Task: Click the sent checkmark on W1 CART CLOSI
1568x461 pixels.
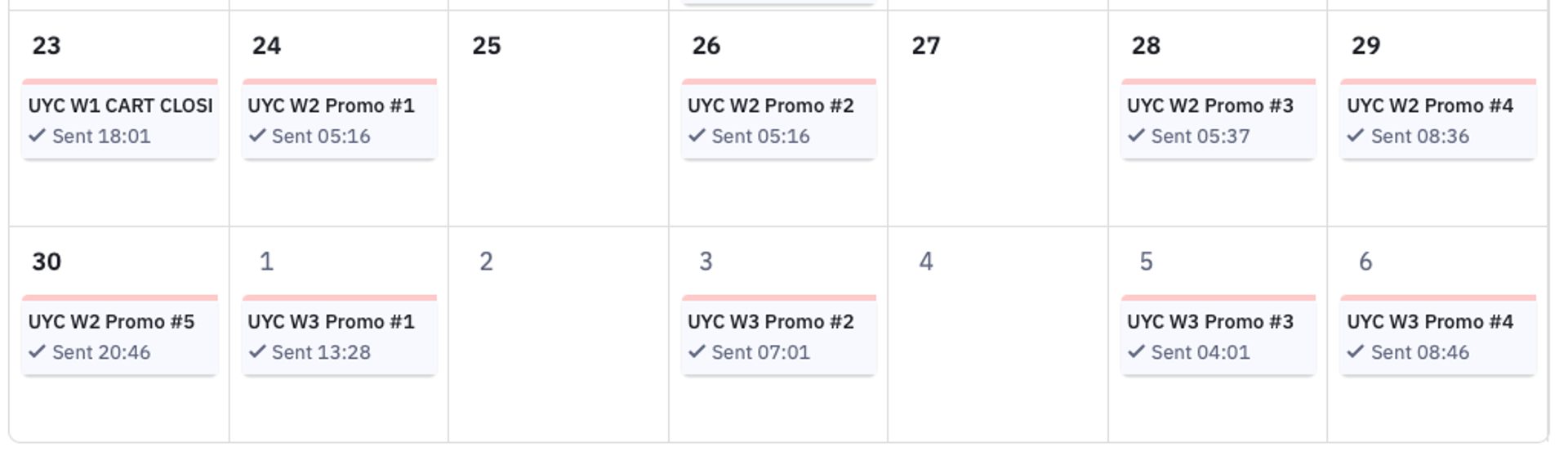Action: pos(37,136)
